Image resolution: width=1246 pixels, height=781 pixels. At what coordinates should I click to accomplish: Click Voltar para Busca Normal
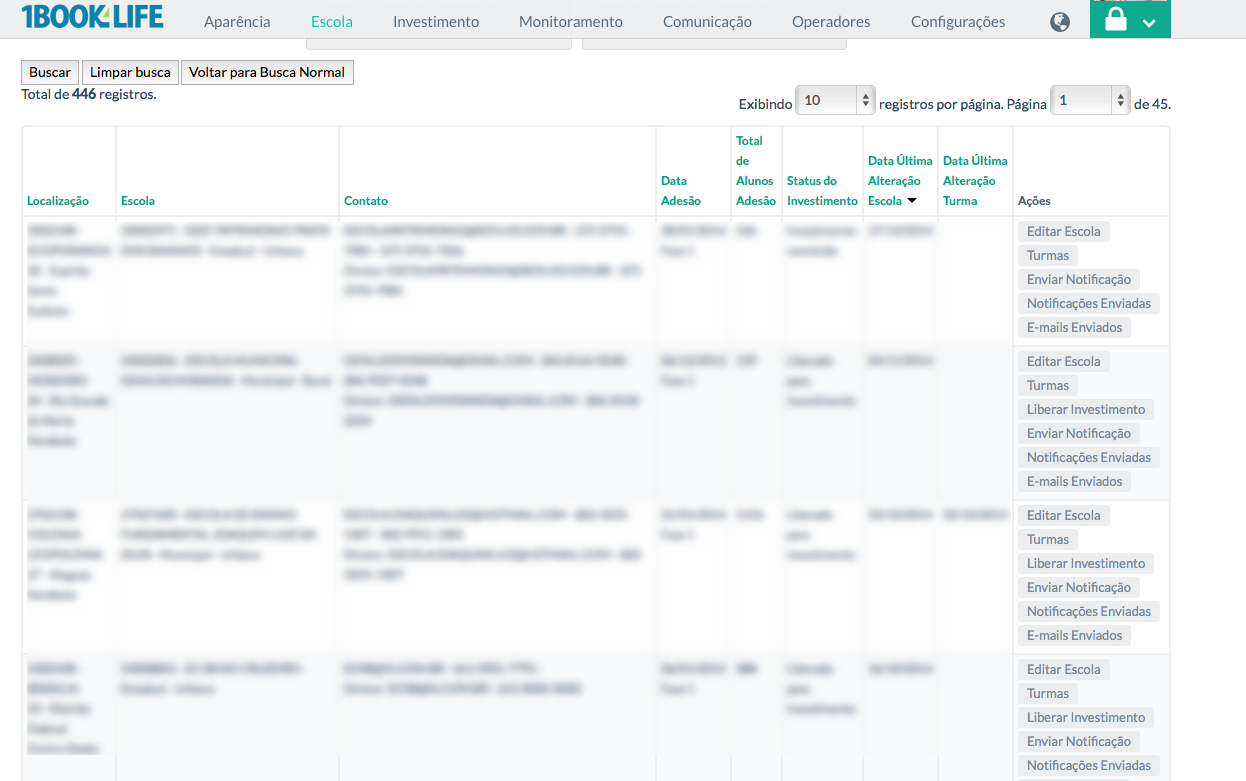(267, 72)
